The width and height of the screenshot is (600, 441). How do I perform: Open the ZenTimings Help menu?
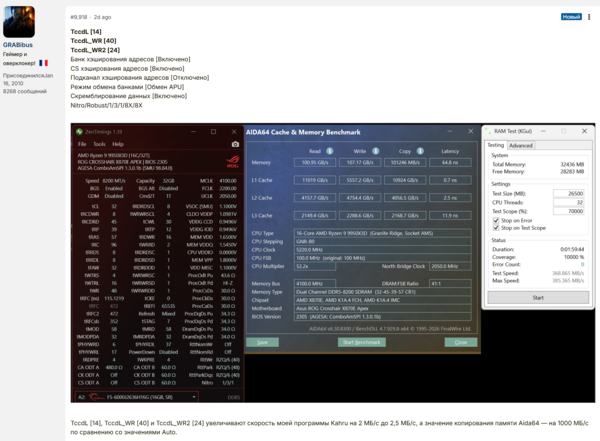coord(118,144)
